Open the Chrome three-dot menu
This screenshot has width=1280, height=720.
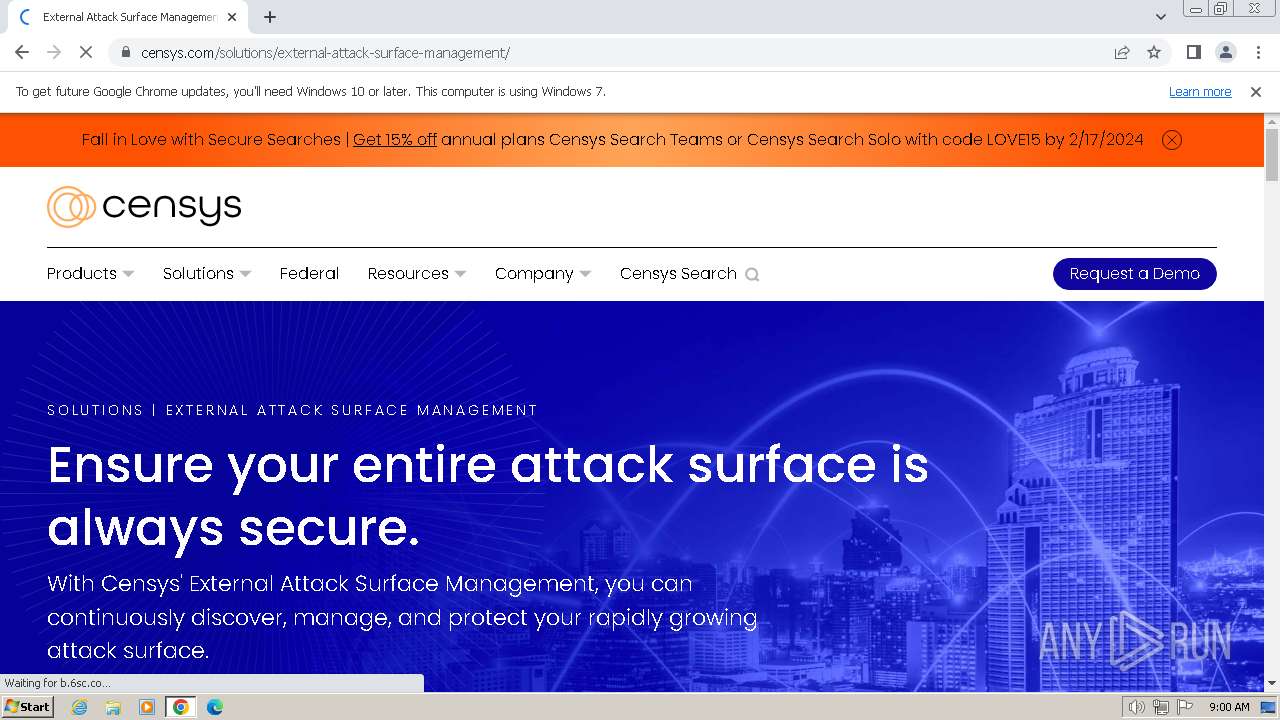point(1257,52)
